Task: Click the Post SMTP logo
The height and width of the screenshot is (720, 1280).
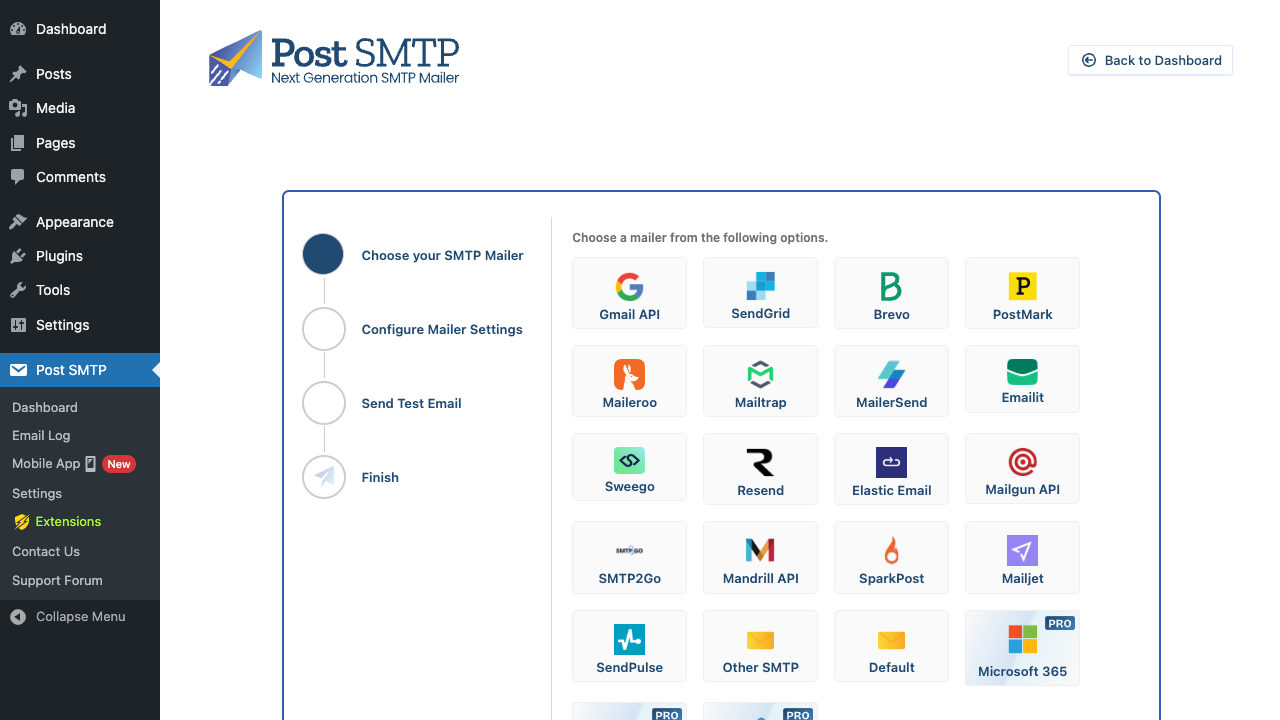Action: pyautogui.click(x=334, y=58)
